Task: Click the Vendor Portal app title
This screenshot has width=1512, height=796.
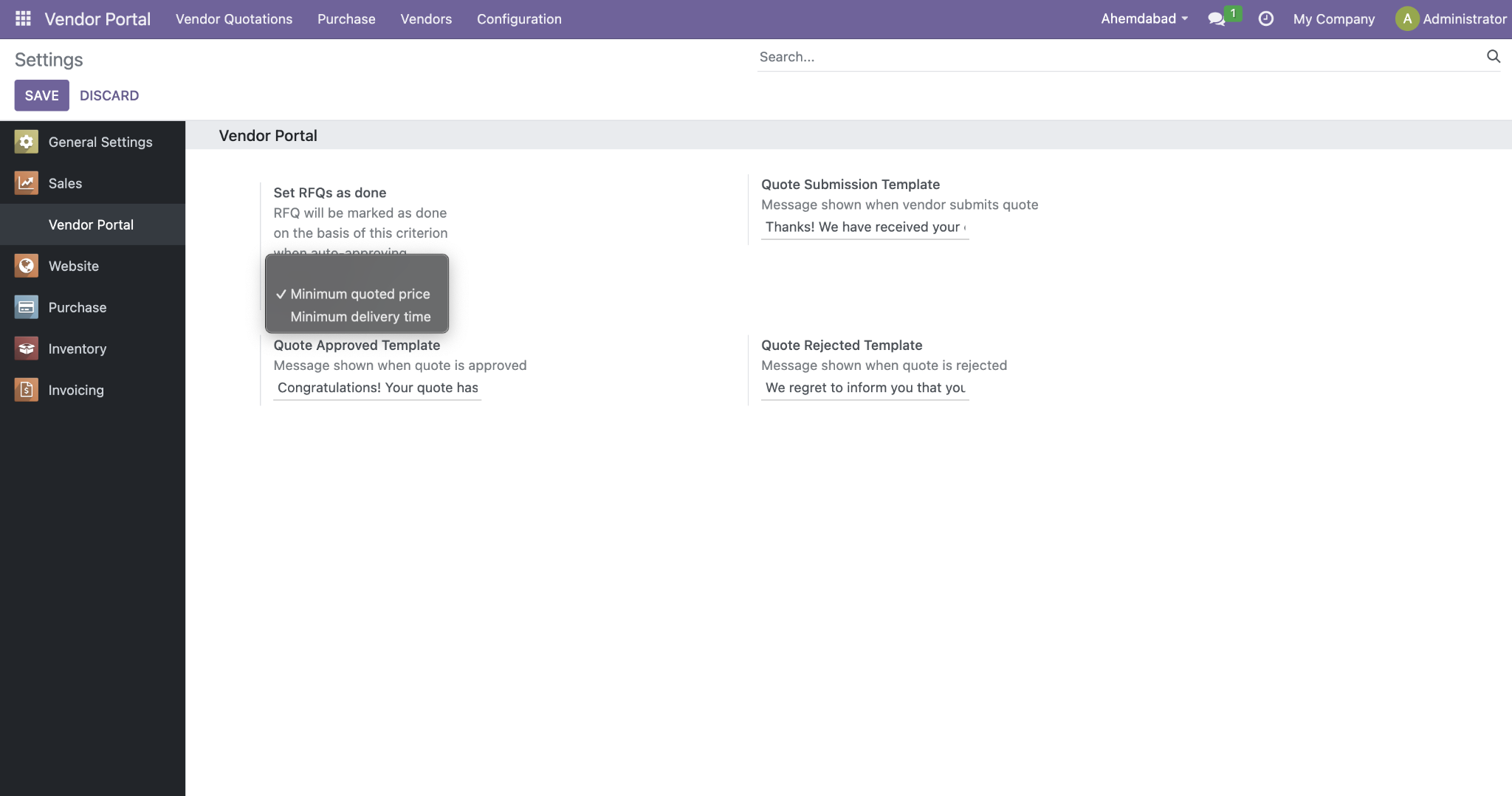Action: coord(97,19)
